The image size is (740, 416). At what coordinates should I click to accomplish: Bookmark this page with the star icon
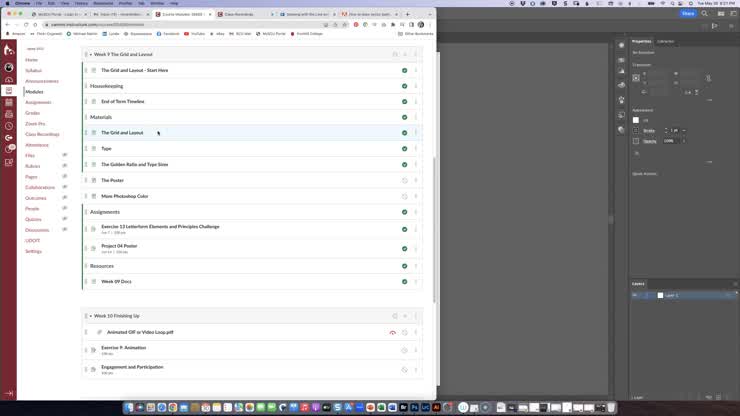pyautogui.click(x=345, y=25)
